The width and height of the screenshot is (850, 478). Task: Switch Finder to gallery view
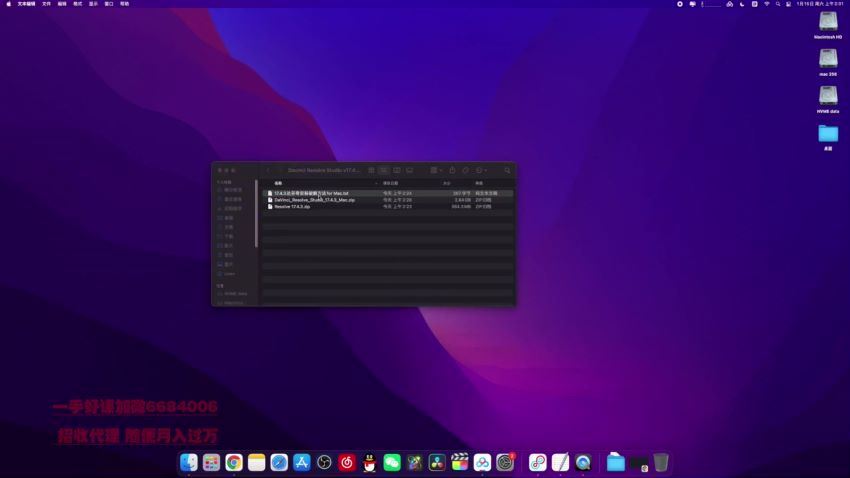[x=410, y=170]
